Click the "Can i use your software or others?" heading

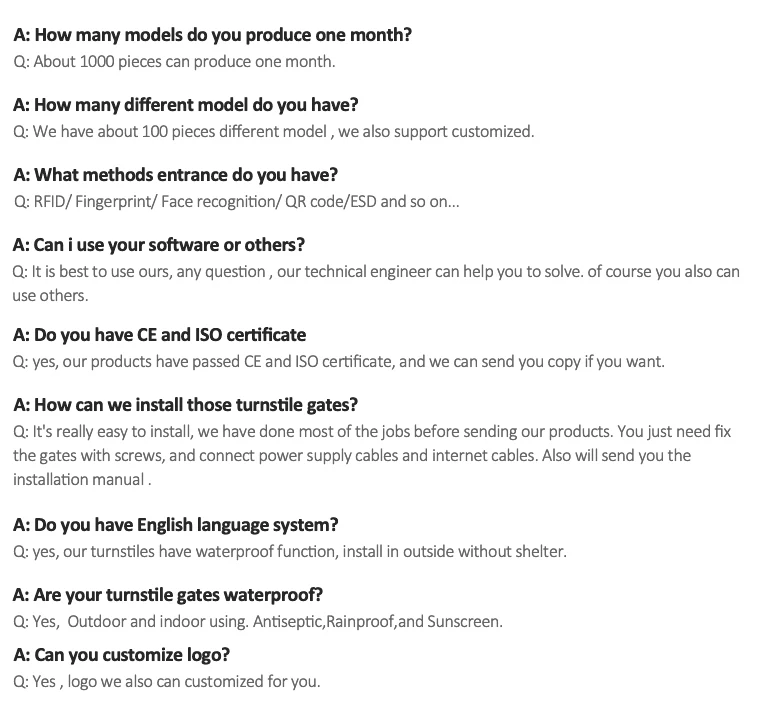158,245
